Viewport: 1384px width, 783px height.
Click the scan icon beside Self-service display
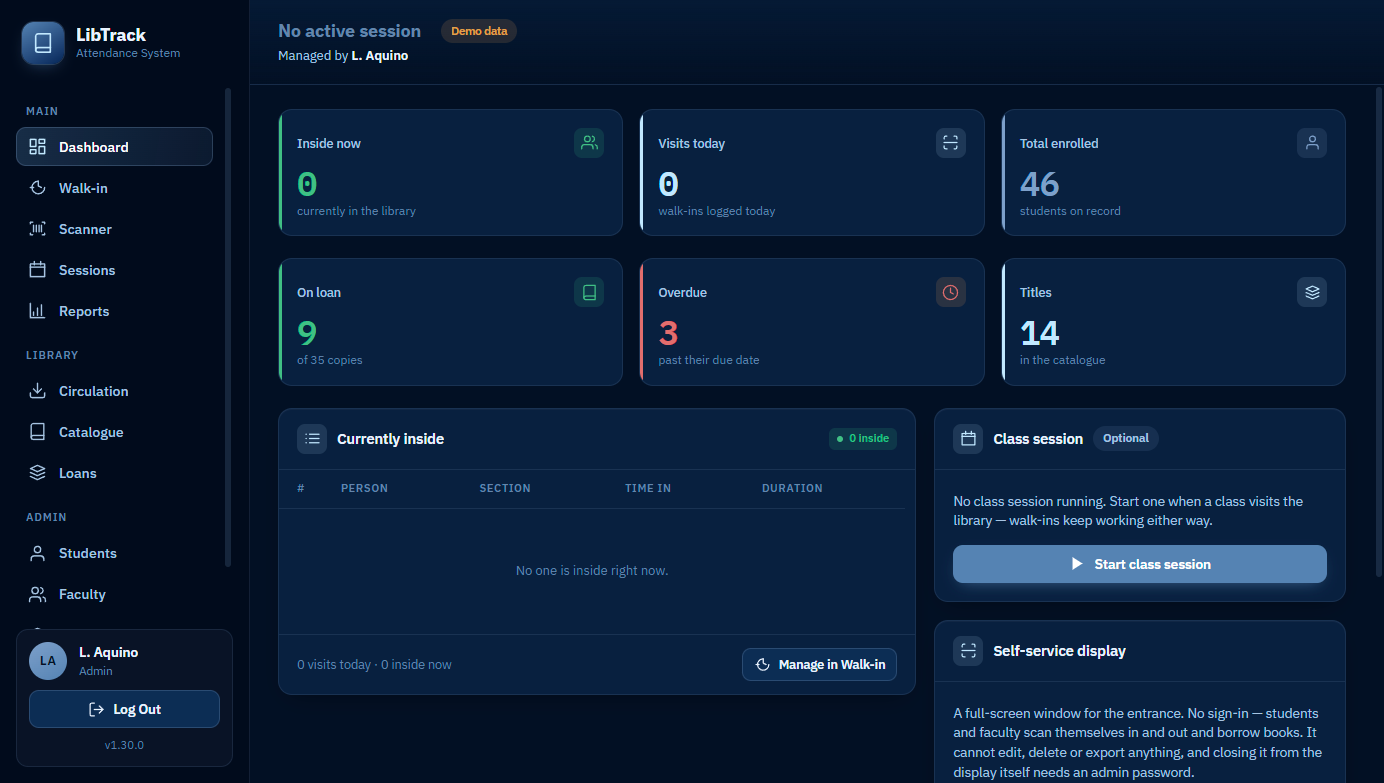(968, 651)
